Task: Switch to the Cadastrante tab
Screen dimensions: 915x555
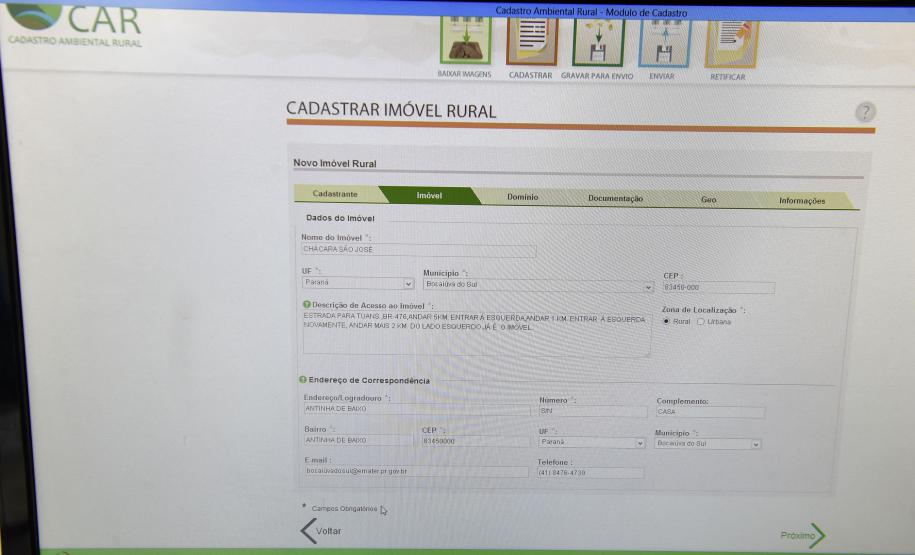Action: pos(335,194)
